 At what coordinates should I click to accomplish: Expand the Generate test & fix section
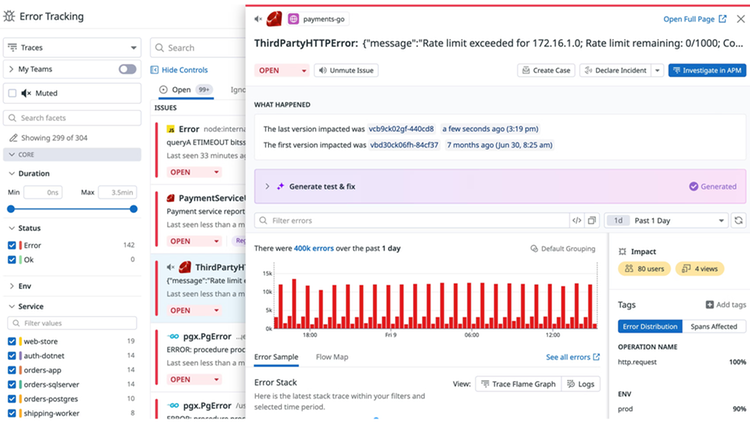267,186
